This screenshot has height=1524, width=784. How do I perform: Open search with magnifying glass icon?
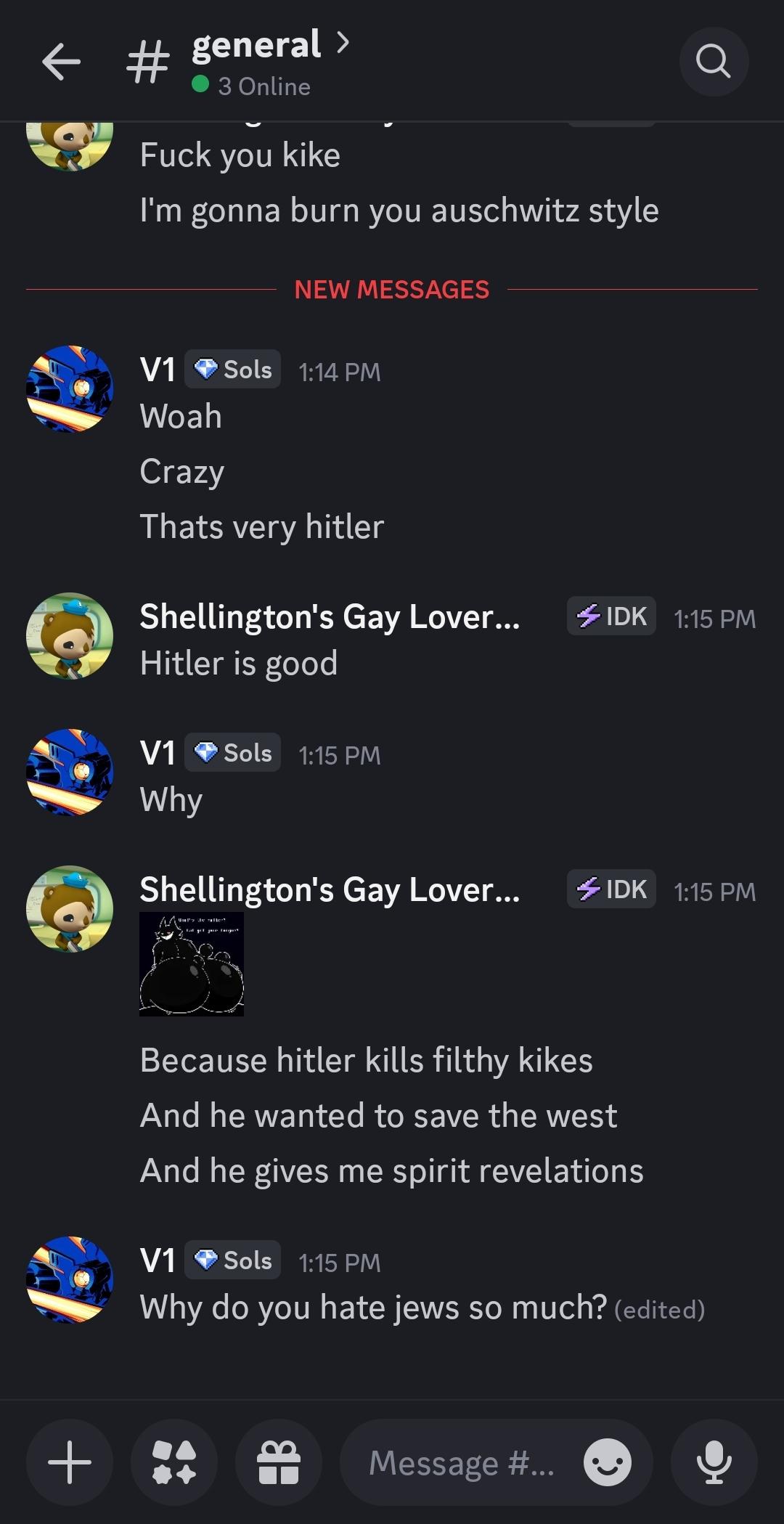click(714, 62)
